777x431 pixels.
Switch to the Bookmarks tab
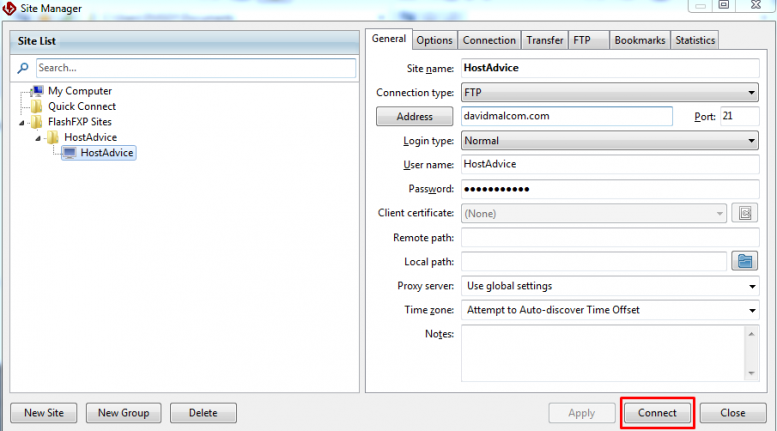639,40
